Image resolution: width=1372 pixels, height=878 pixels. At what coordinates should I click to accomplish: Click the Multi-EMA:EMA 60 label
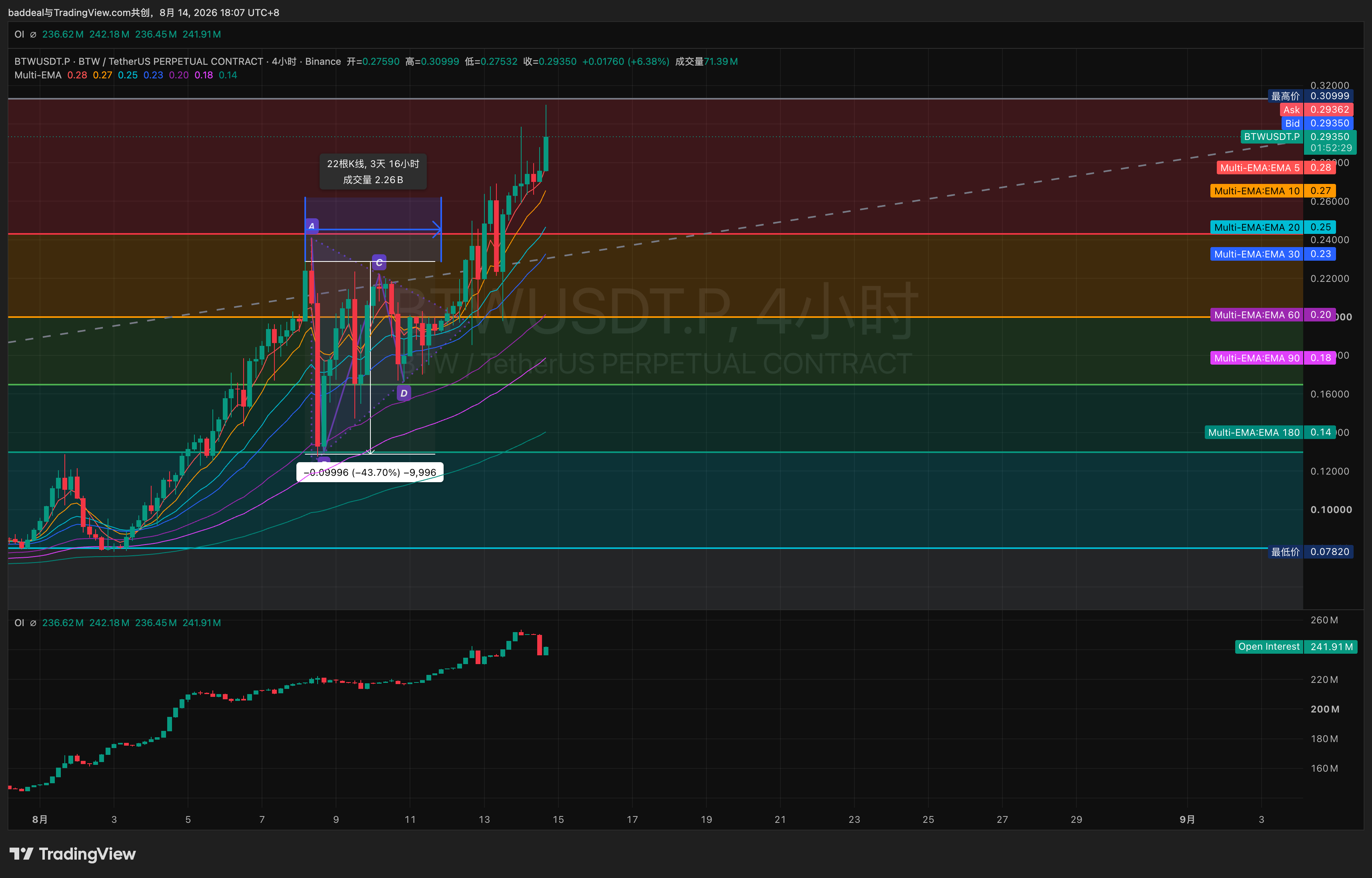[1273, 315]
